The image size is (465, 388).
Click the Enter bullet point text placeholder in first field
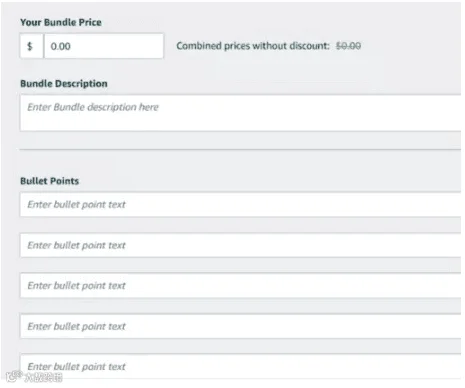point(77,205)
